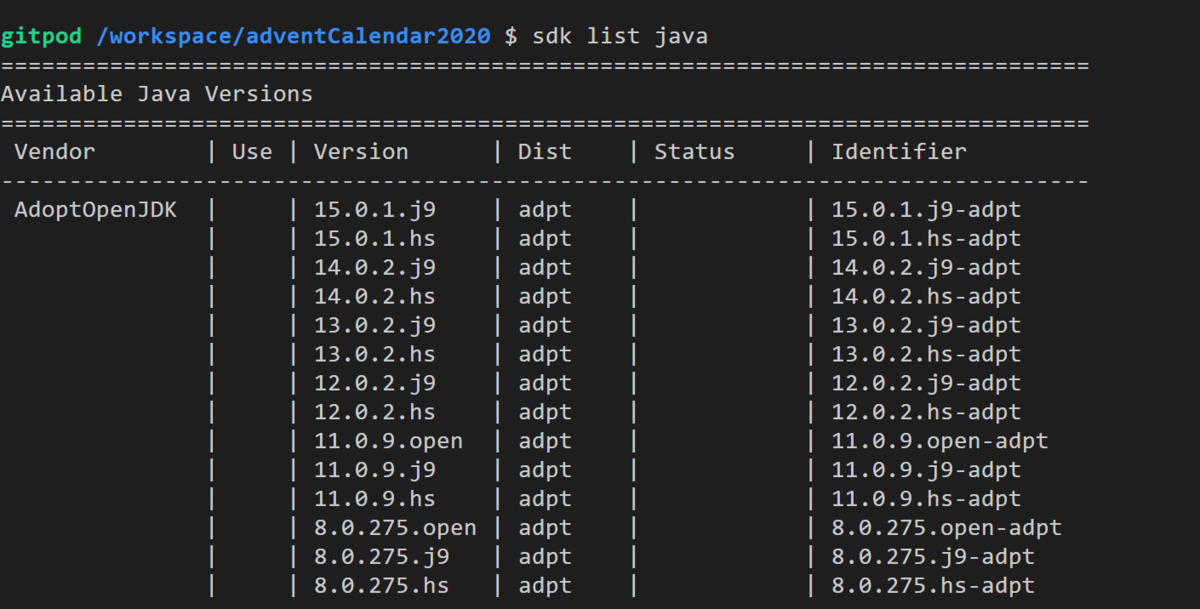This screenshot has width=1200, height=609.
Task: Click the 15.0.1.j9-adpt identifier text
Action: 926,211
